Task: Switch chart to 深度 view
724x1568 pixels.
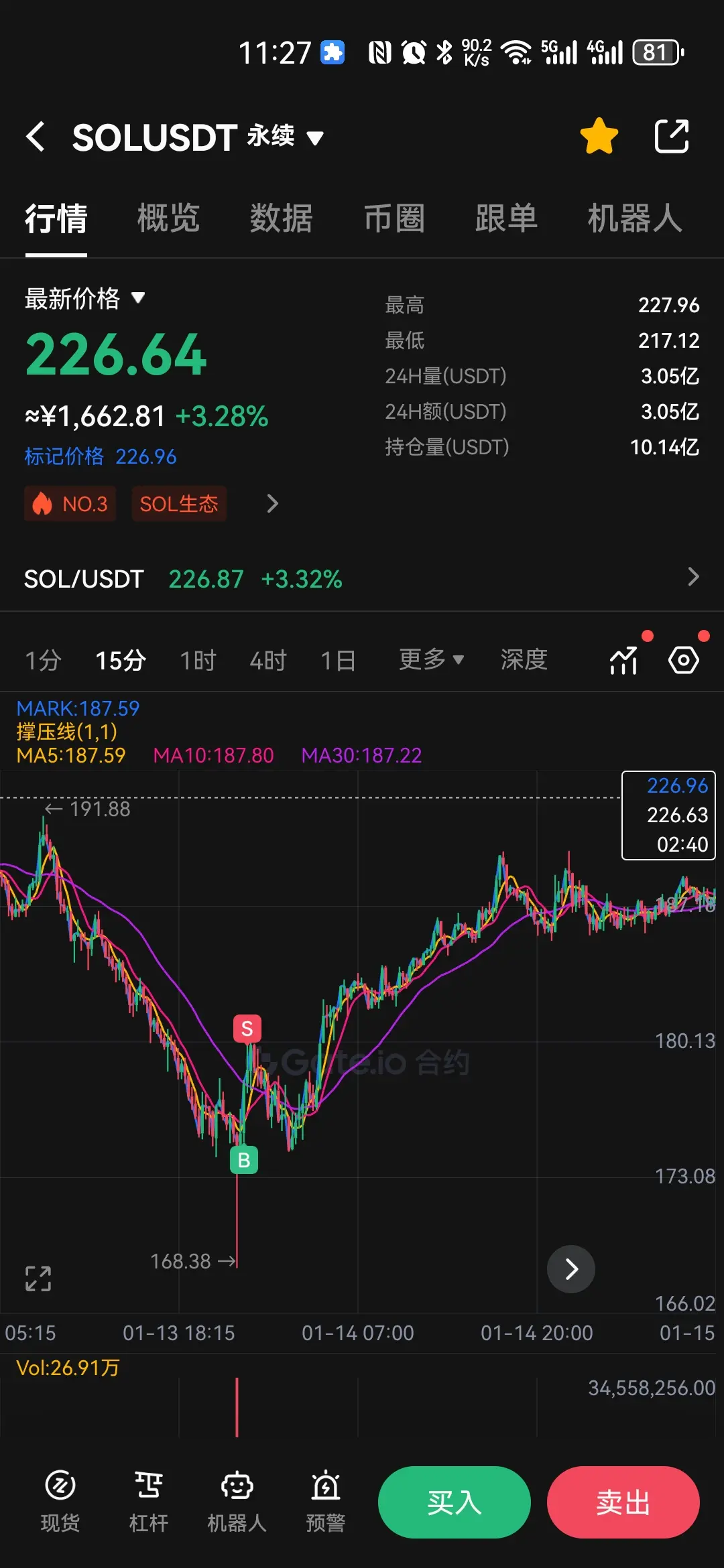Action: tap(524, 660)
